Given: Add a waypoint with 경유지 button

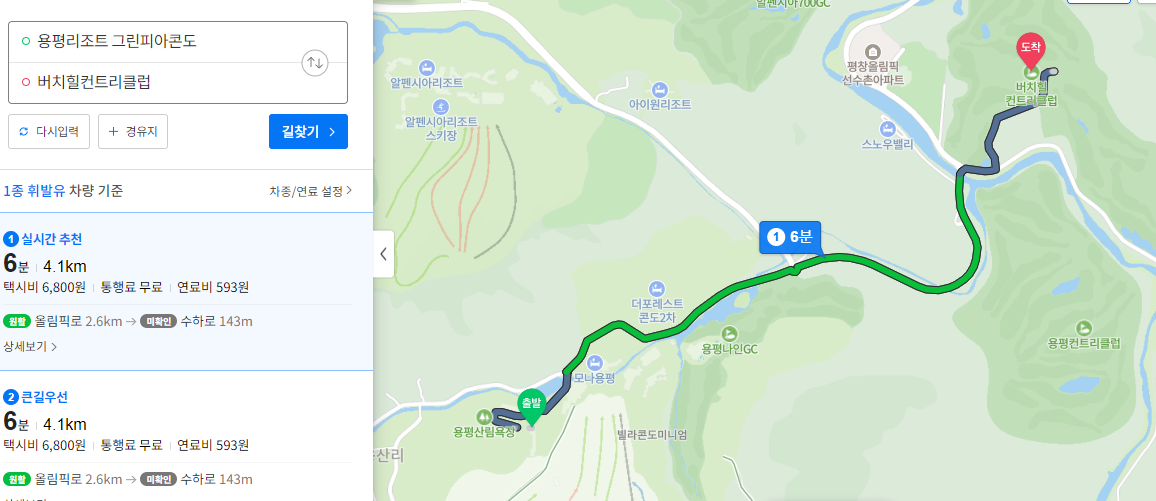Looking at the screenshot, I should click(133, 132).
